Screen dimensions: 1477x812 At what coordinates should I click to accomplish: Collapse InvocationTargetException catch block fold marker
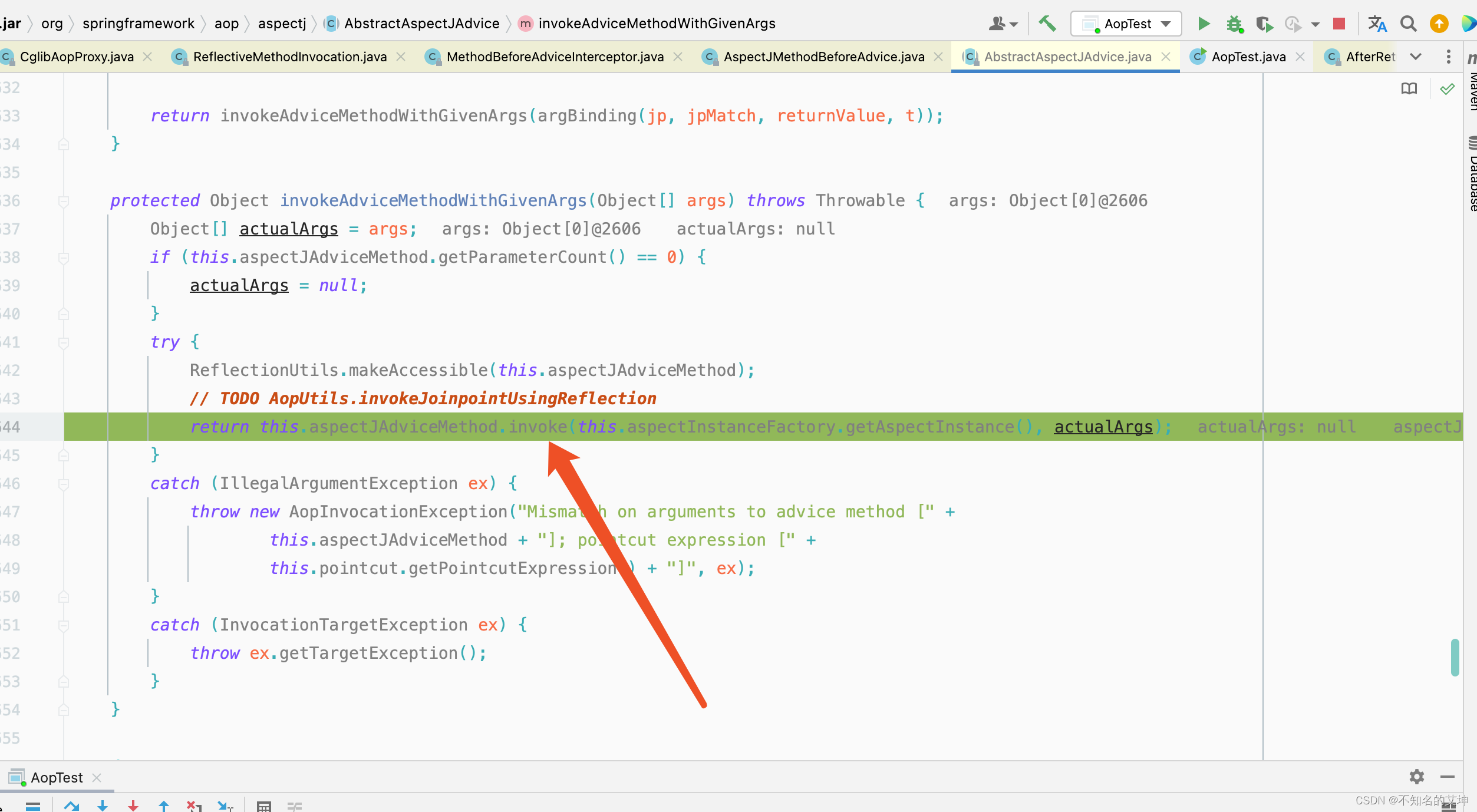click(x=64, y=625)
